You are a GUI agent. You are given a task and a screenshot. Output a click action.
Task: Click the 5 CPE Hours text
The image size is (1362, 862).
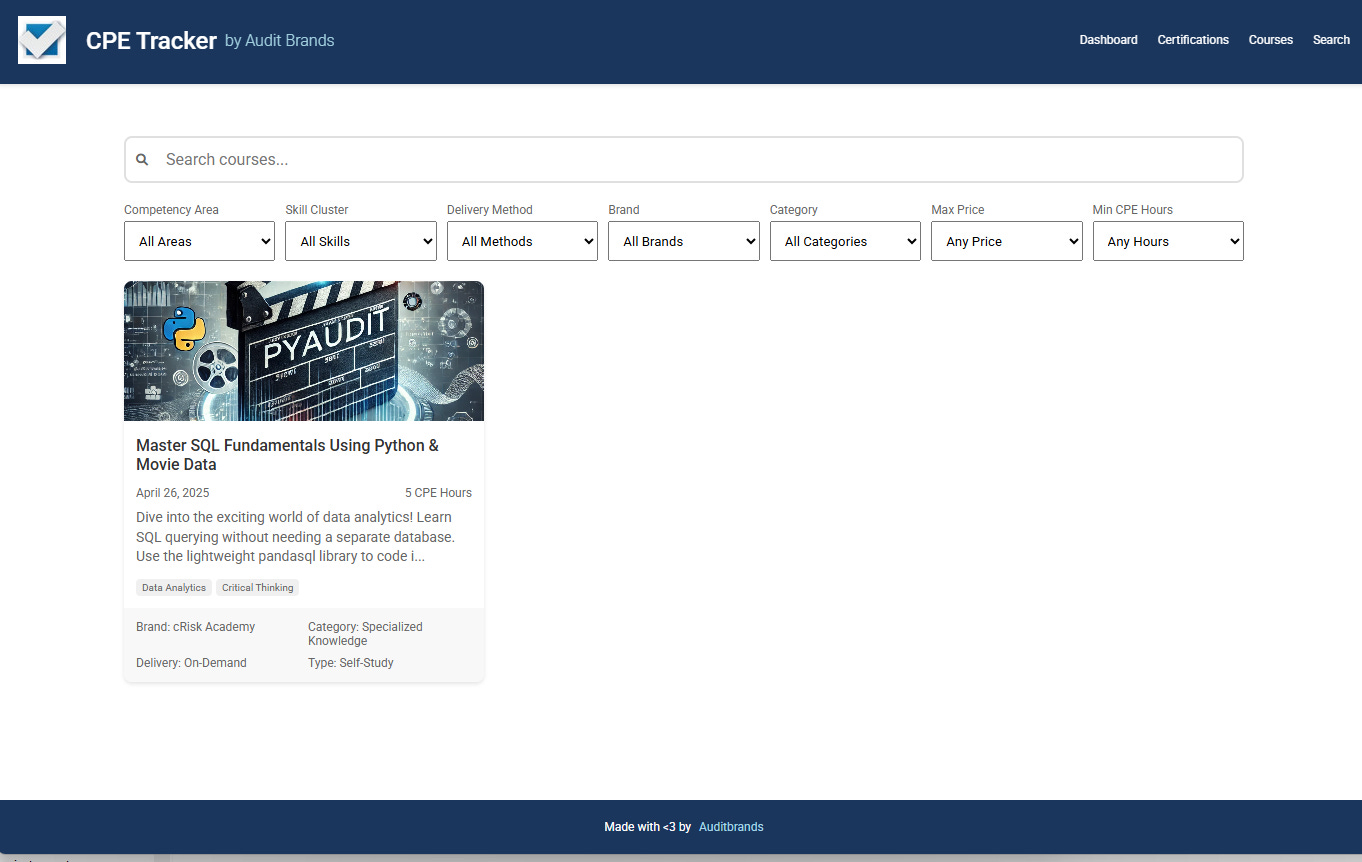pyautogui.click(x=438, y=493)
